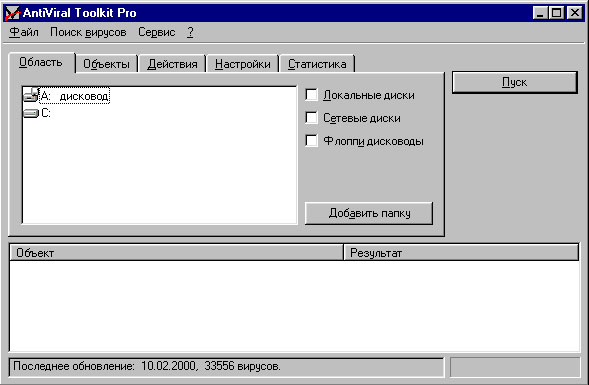
Task: Click the Результат column header
Action: coord(461,253)
